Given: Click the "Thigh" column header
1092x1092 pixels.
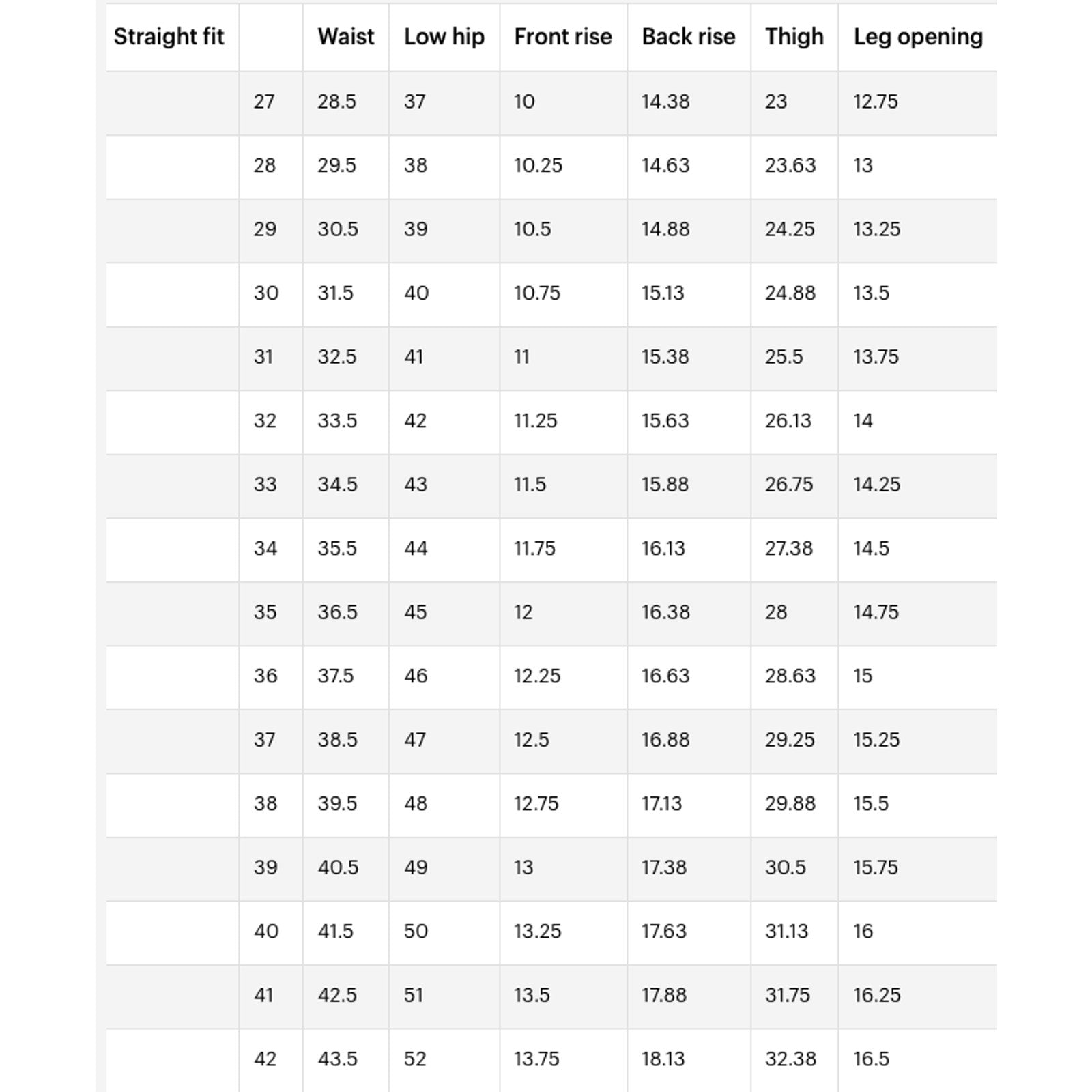Looking at the screenshot, I should 794,37.
